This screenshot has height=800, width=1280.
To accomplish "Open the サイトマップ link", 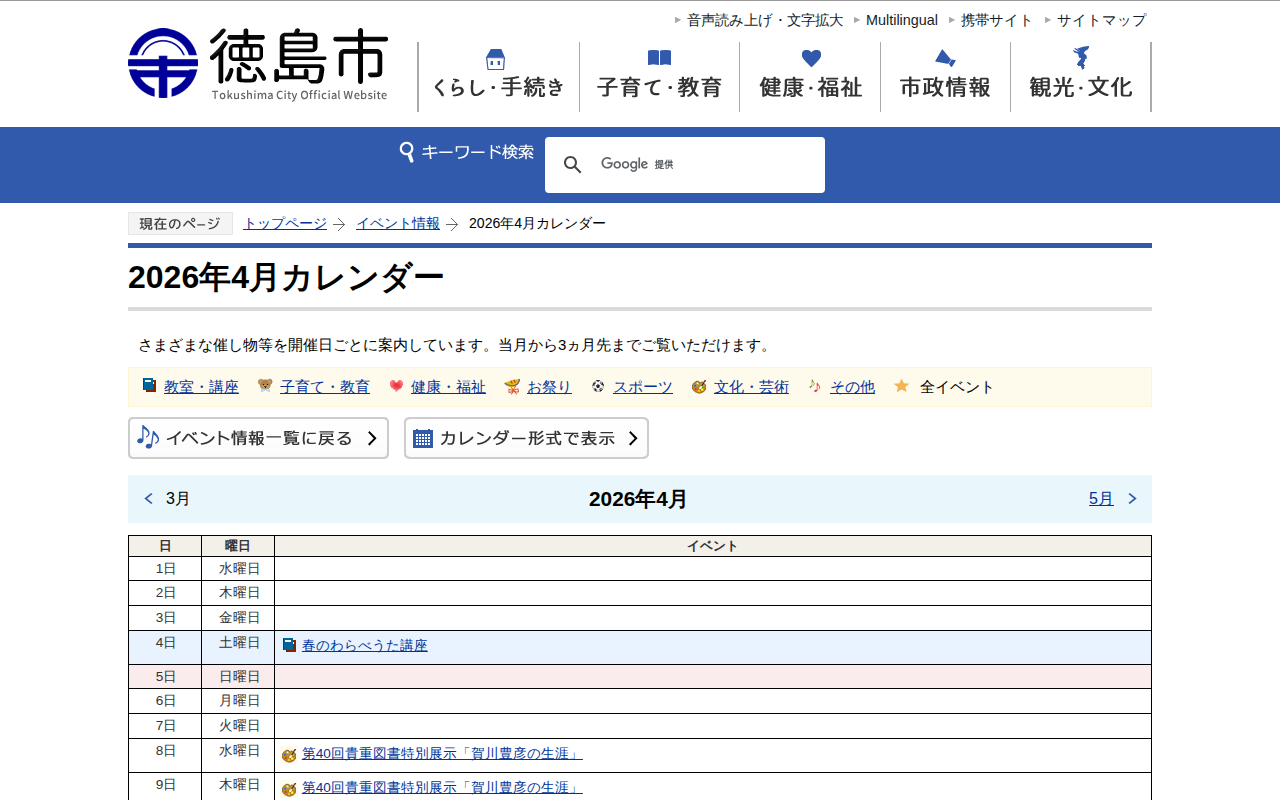I will click(x=1101, y=20).
